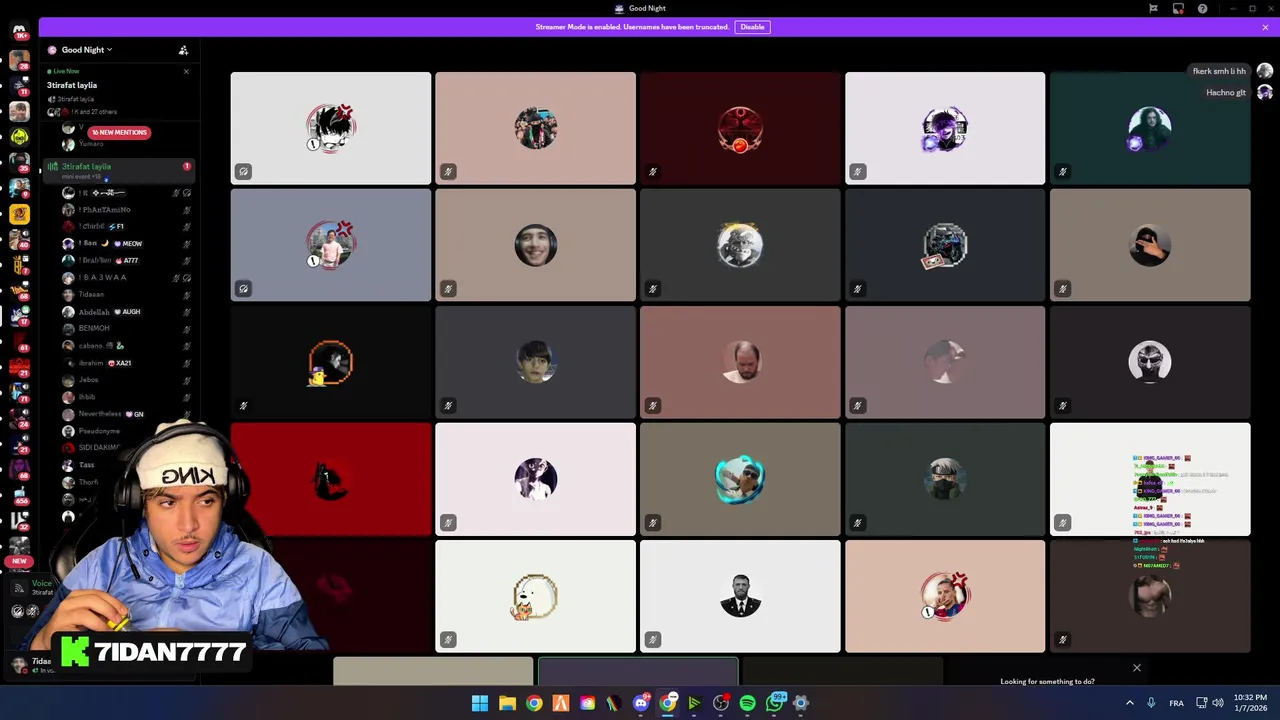This screenshot has height=720, width=1280.
Task: Click the microphone icon in system tray
Action: pyautogui.click(x=1151, y=703)
